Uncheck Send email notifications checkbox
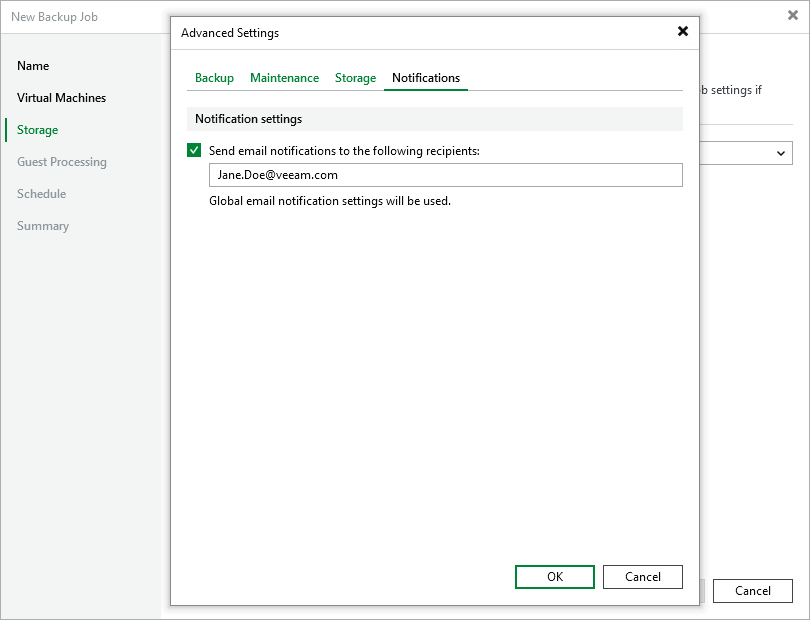This screenshot has height=620, width=810. tap(194, 151)
